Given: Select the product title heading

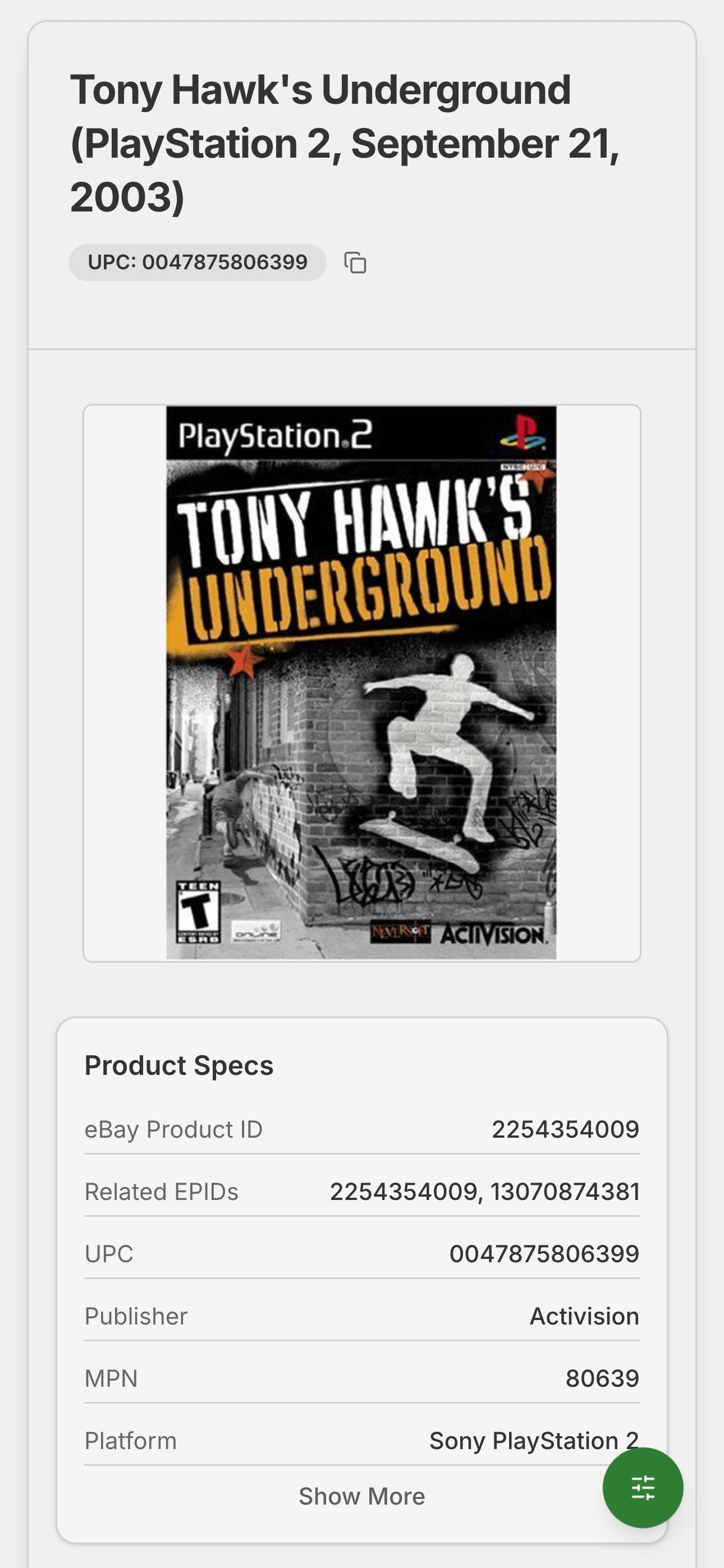Looking at the screenshot, I should click(345, 143).
